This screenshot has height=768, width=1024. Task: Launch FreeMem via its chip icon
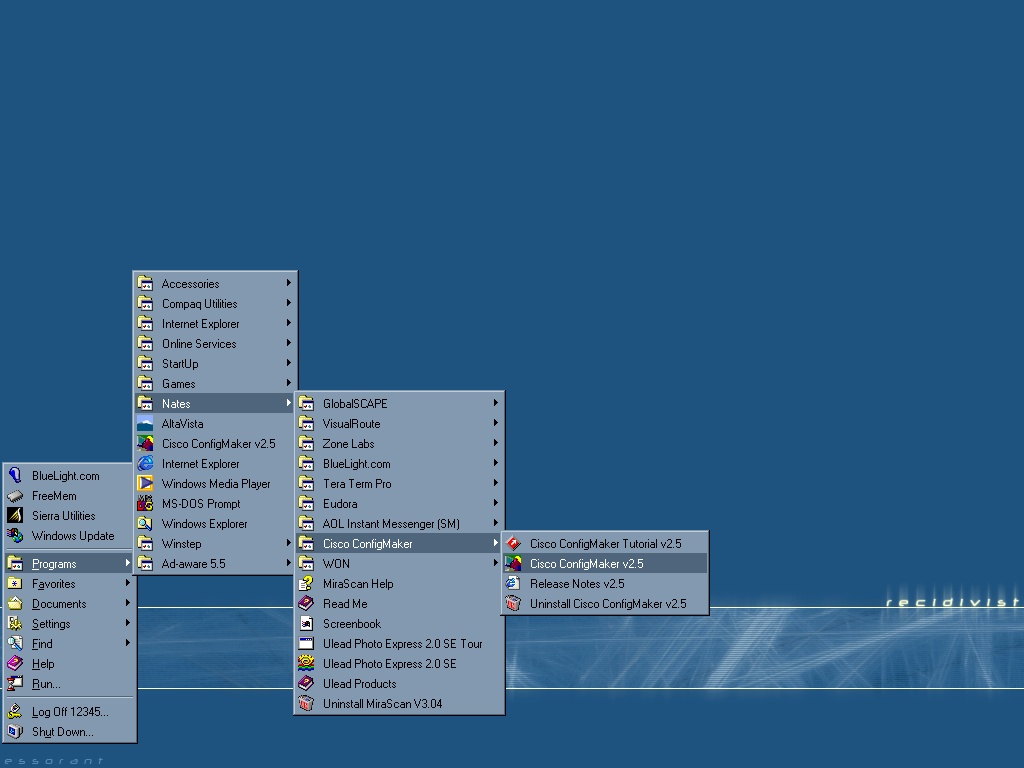[15, 496]
